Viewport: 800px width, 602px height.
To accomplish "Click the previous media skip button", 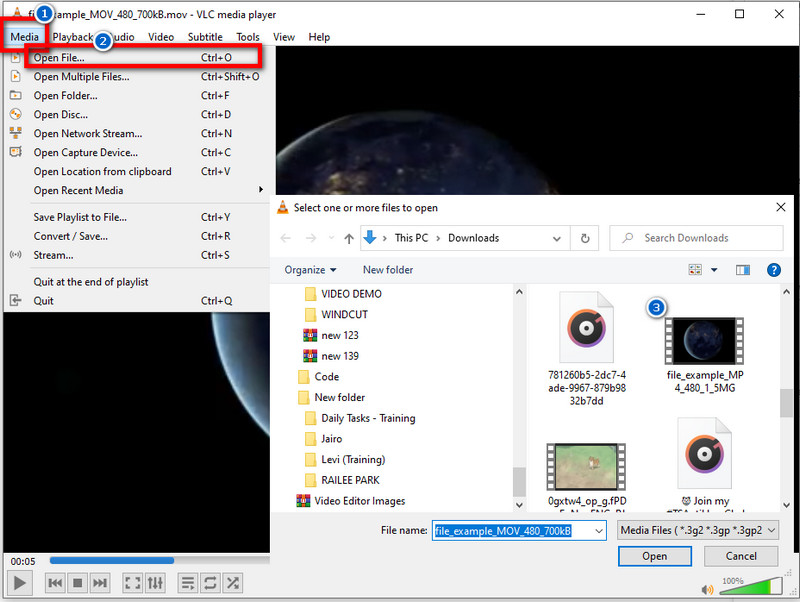I will pyautogui.click(x=55, y=583).
